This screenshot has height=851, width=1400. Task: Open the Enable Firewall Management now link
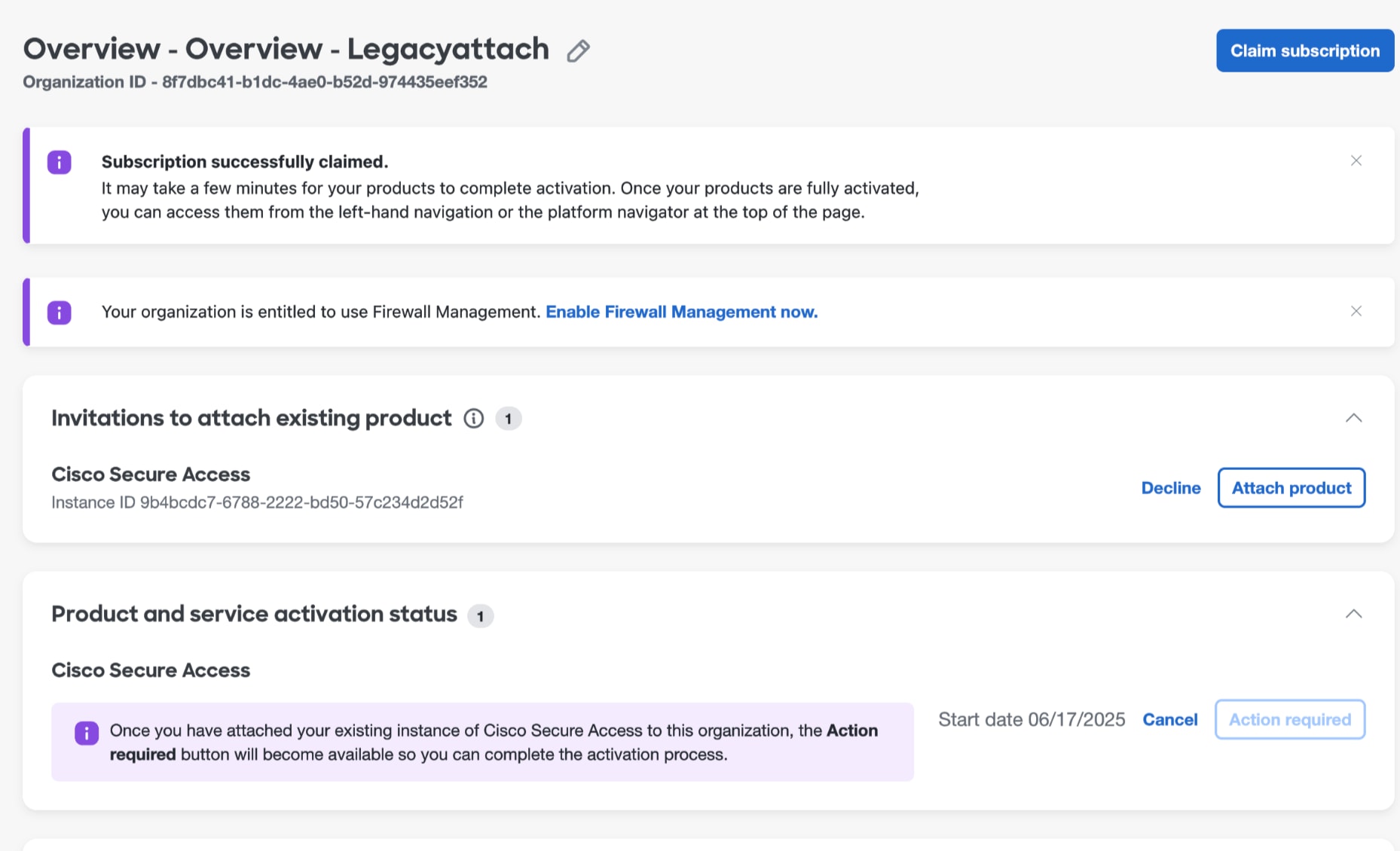click(x=682, y=312)
